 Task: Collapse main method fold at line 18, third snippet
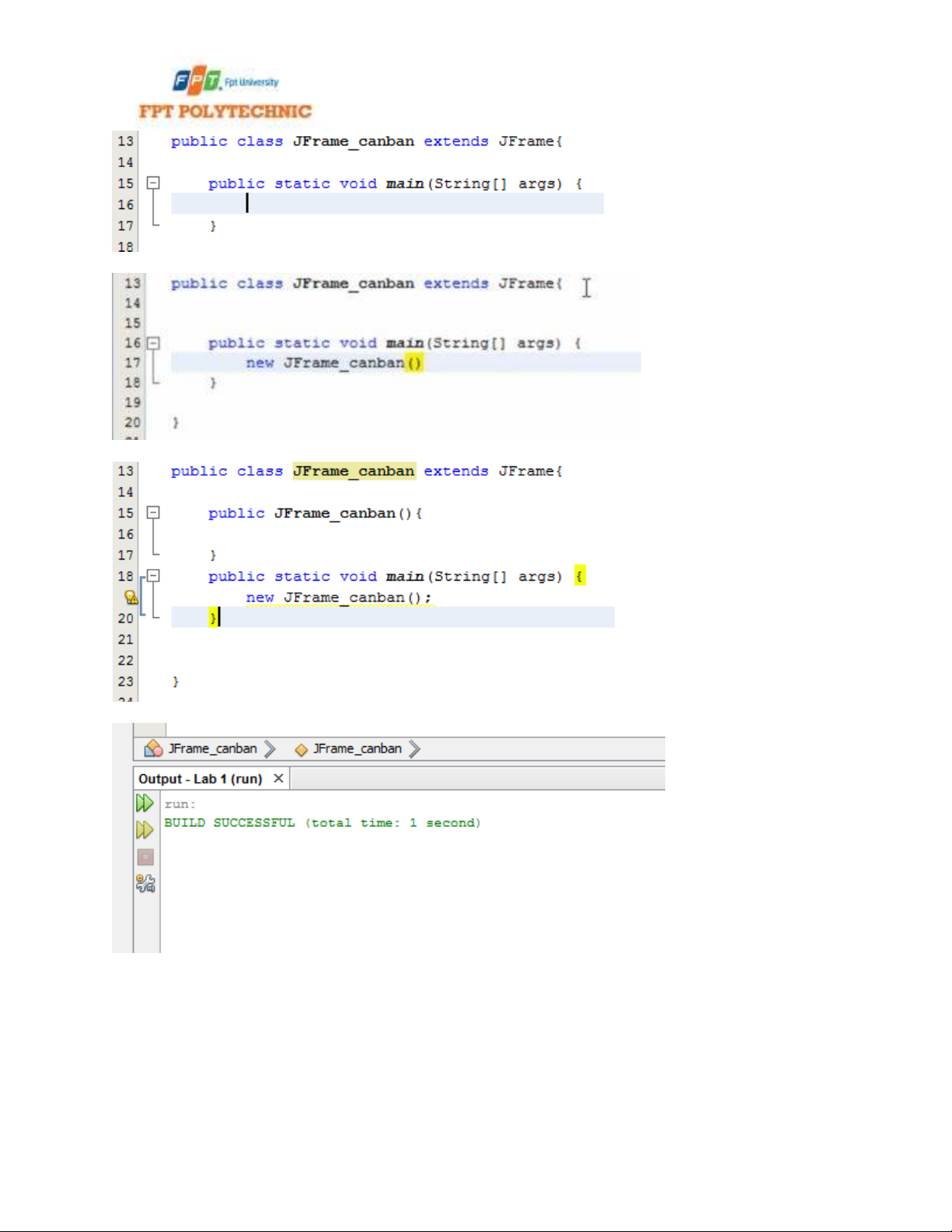point(154,576)
